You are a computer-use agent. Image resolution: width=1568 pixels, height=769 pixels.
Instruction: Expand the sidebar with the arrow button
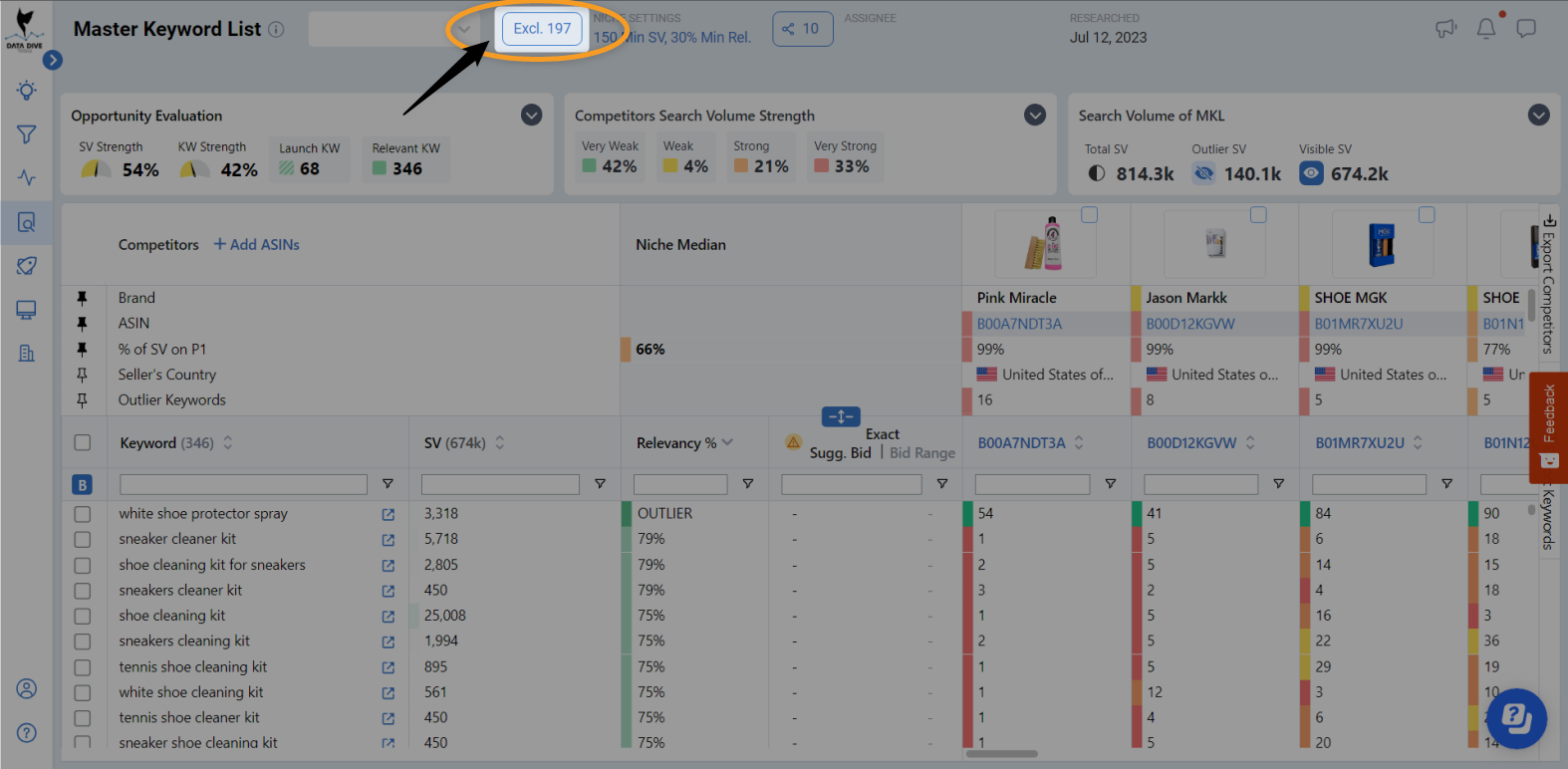coord(53,60)
